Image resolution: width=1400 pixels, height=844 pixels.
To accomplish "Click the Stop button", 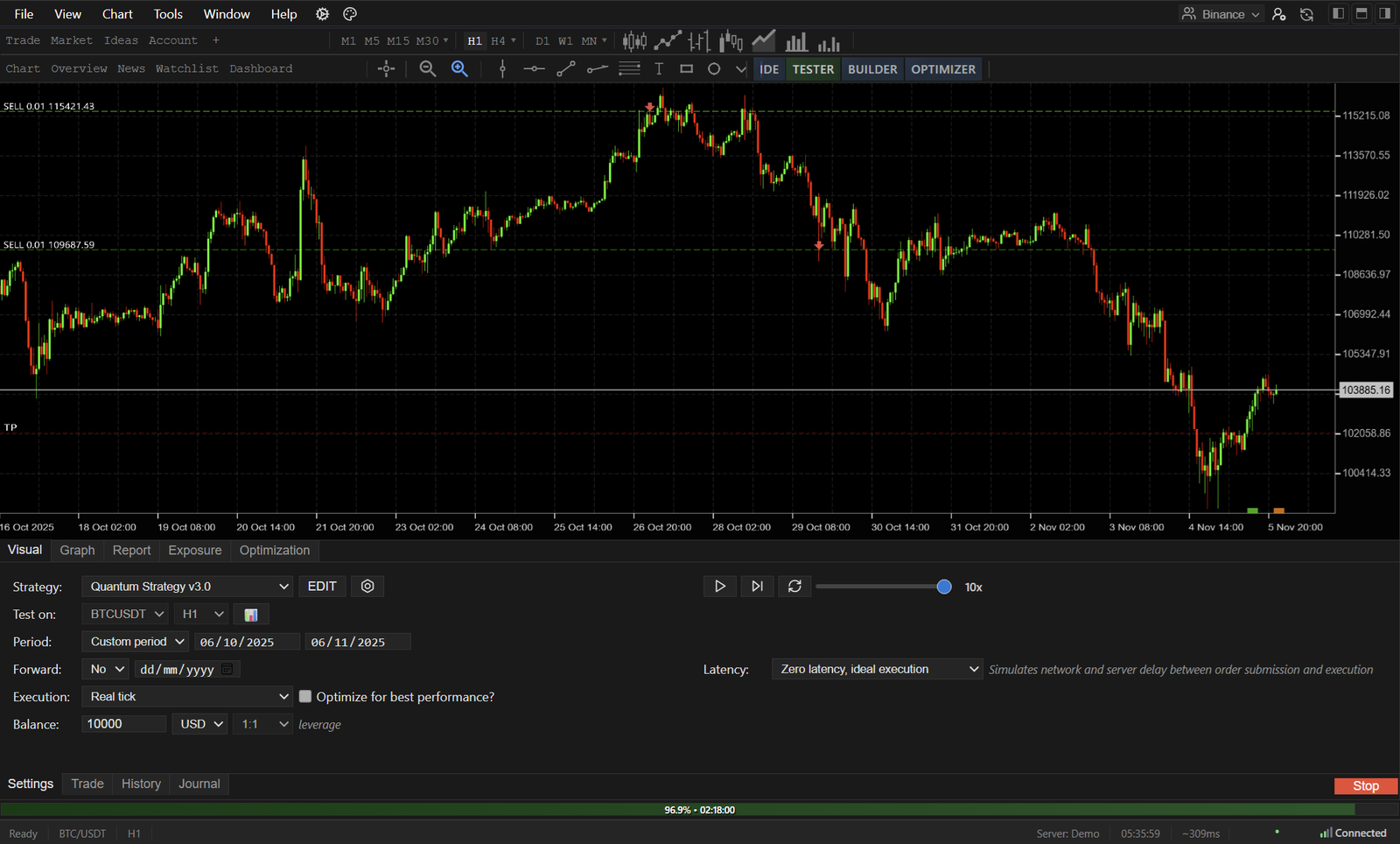I will coord(1364,785).
